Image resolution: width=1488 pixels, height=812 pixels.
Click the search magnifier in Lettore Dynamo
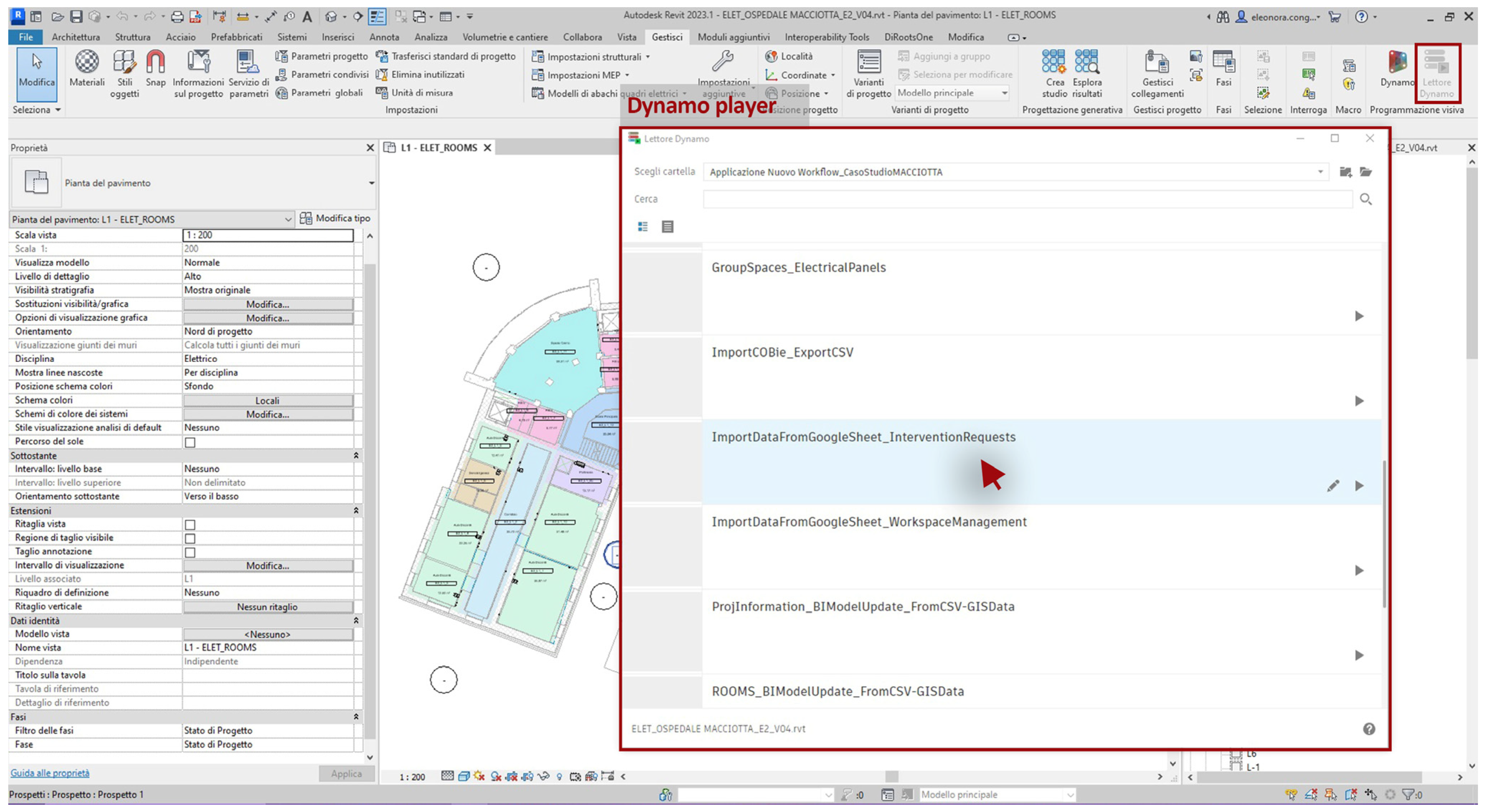[1365, 199]
